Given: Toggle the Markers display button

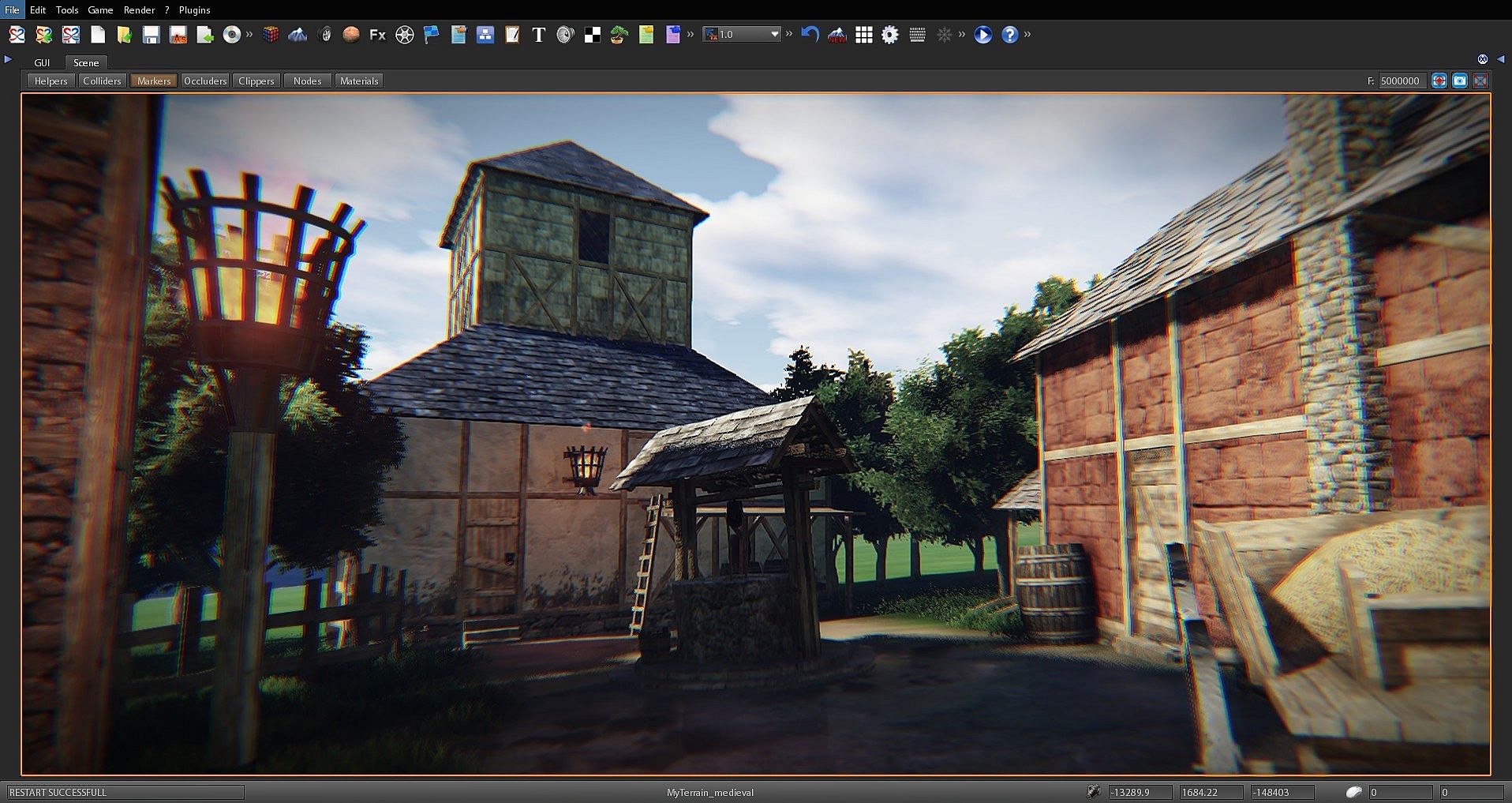Looking at the screenshot, I should (154, 81).
